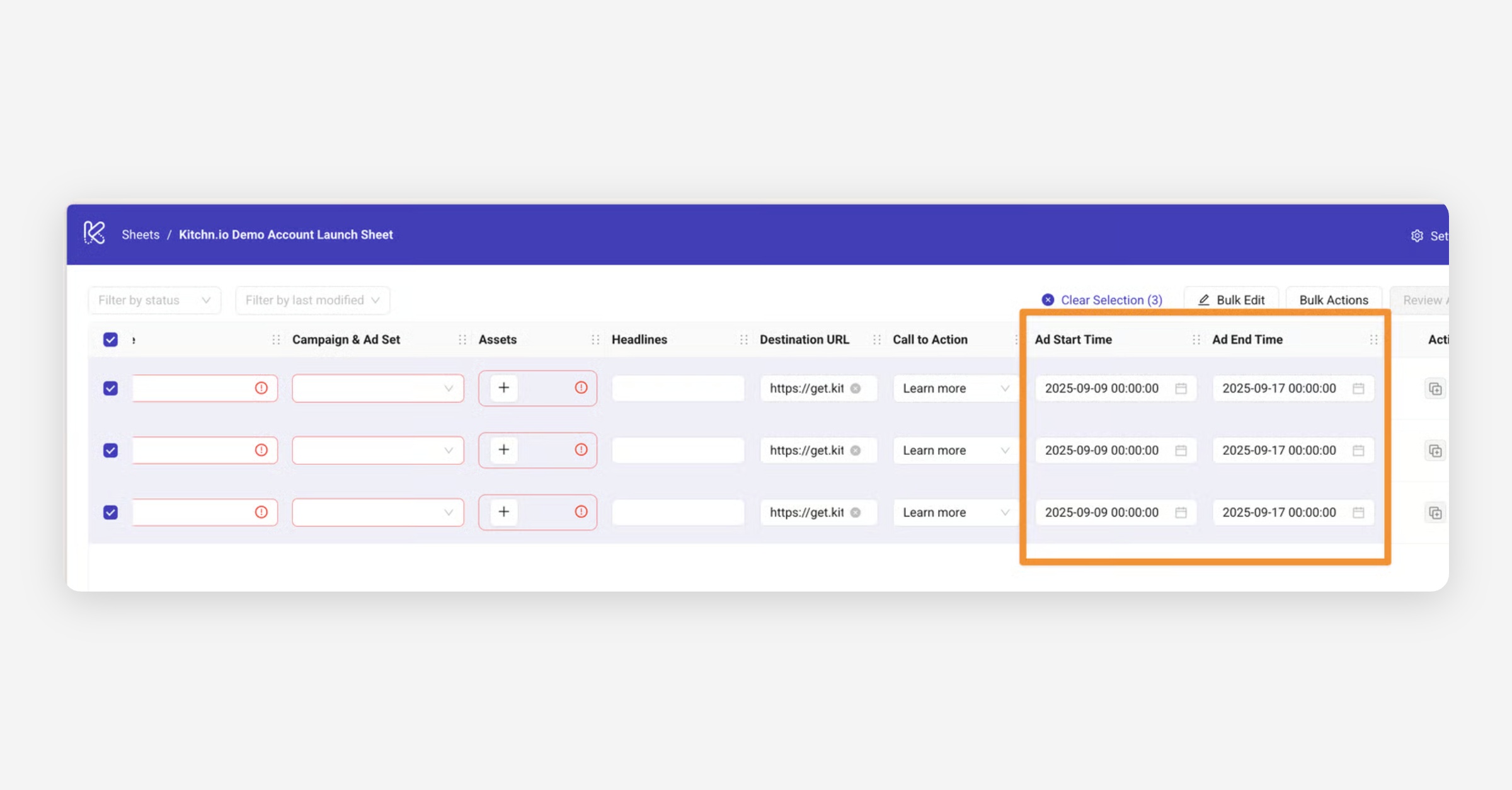Click the first row Headlines input field
The height and width of the screenshot is (790, 1512).
click(678, 389)
